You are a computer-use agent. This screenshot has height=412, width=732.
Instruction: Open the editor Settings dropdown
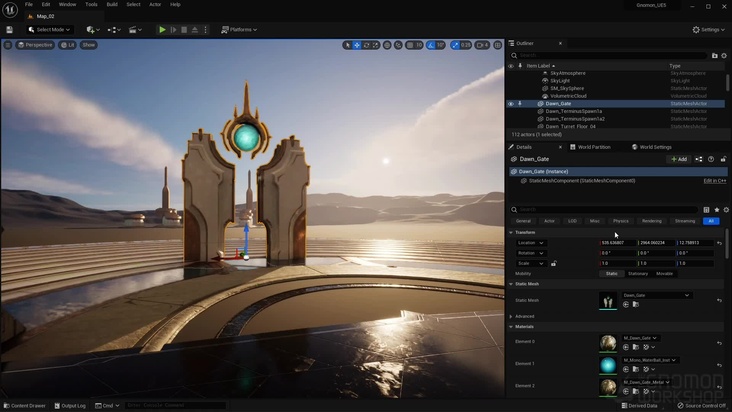[x=708, y=30]
